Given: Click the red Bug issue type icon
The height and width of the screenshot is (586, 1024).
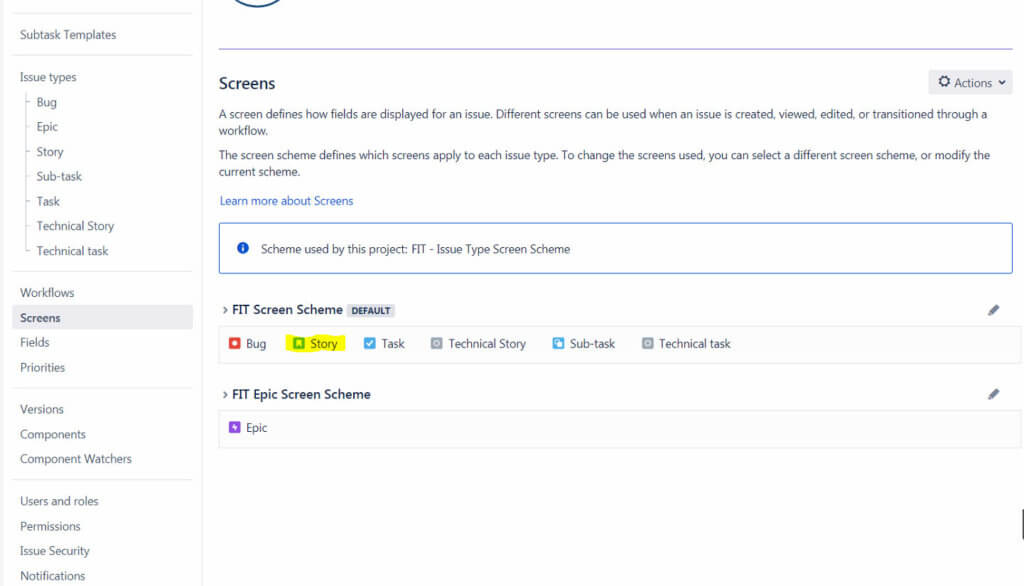Looking at the screenshot, I should [234, 343].
